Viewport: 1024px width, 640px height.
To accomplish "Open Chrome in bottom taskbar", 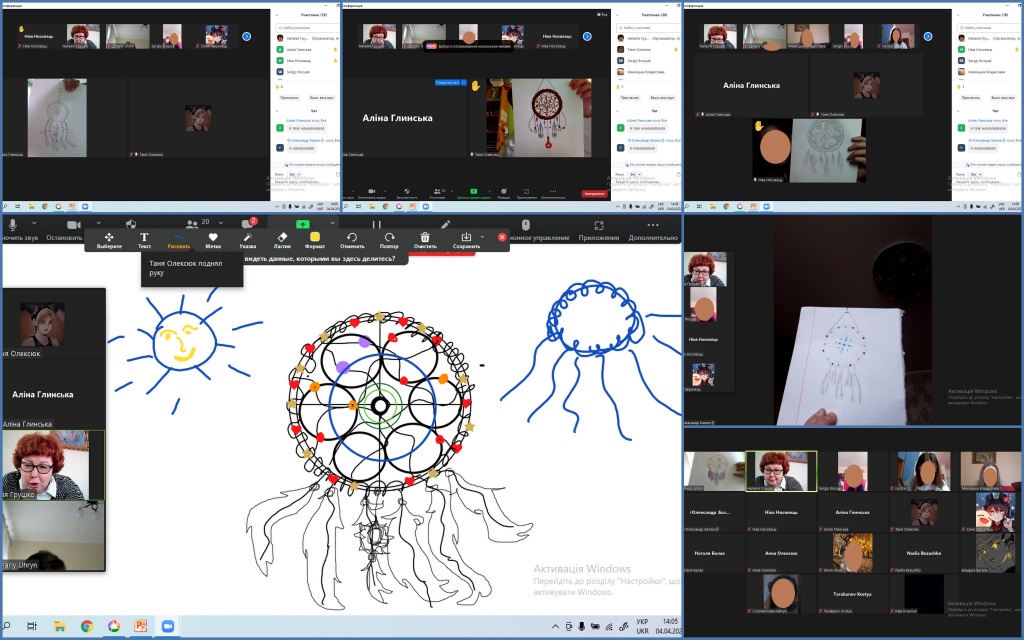I will pyautogui.click(x=86, y=626).
